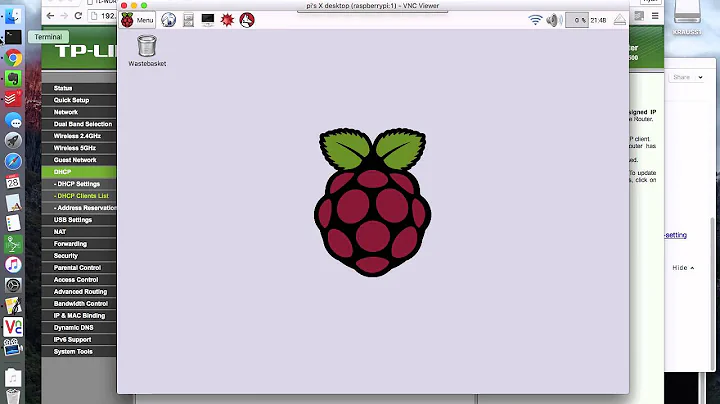
Task: Open the Terminal monitor icon in Pi taskbar
Action: [208, 20]
